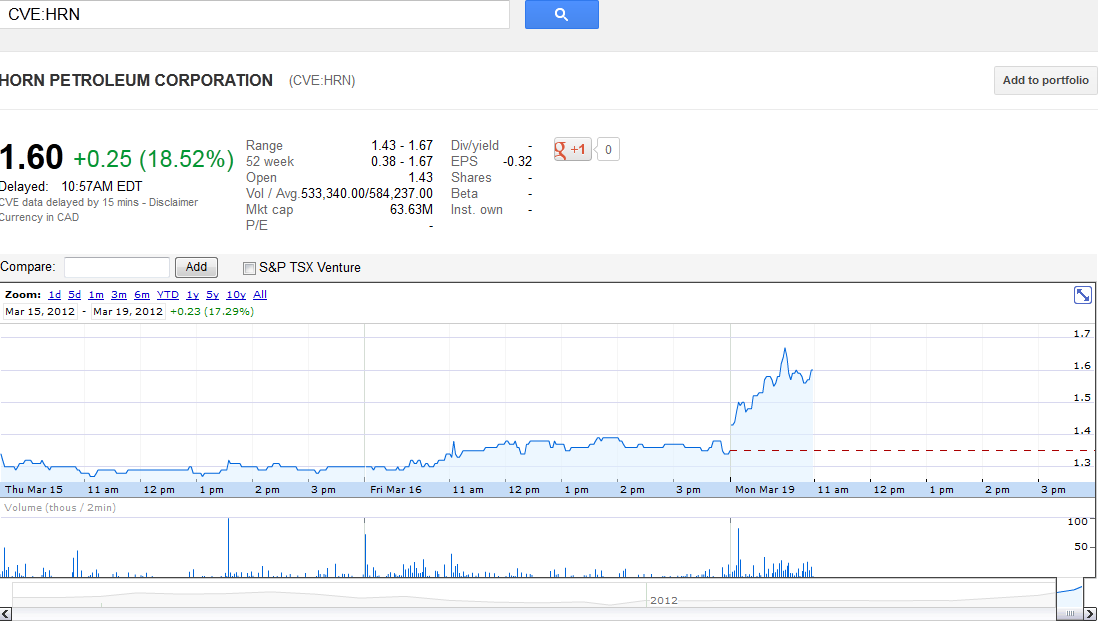Click the Mar 15, 2012 start date field
Screen dimensions: 1098x624
40,311
